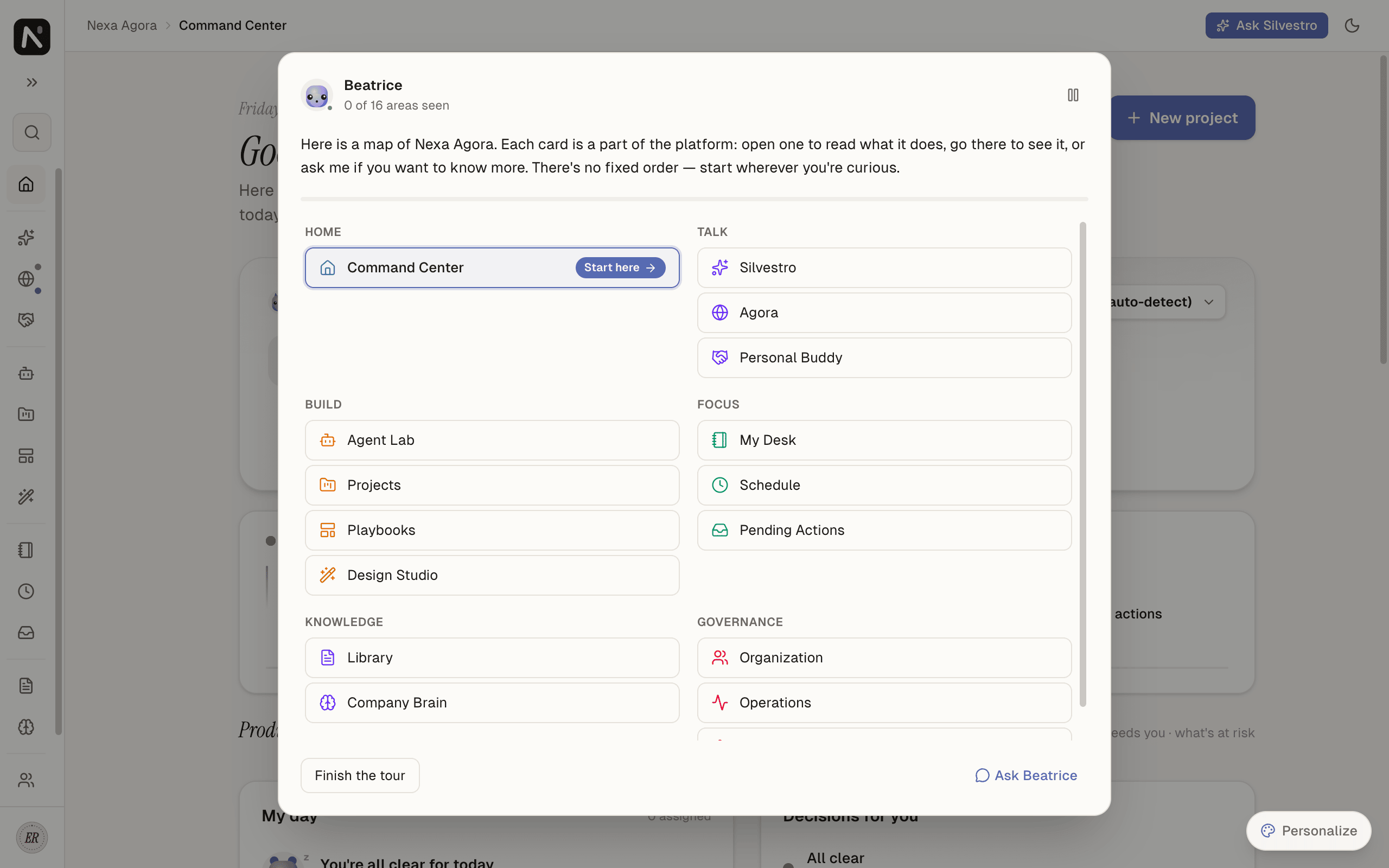Open the Projects card in the tour map
The width and height of the screenshot is (1389, 868).
tap(492, 485)
